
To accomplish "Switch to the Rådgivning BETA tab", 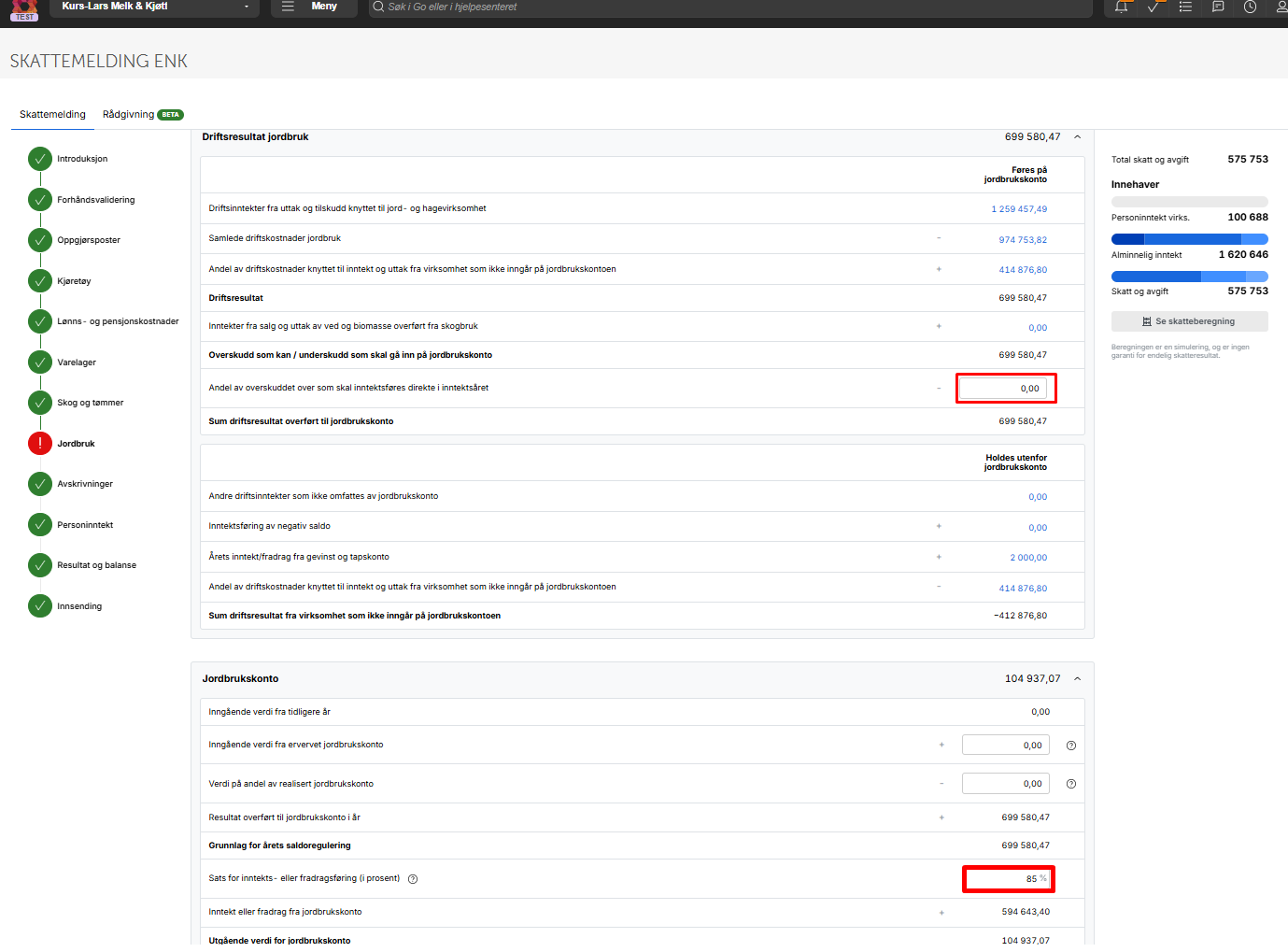I will tap(143, 115).
